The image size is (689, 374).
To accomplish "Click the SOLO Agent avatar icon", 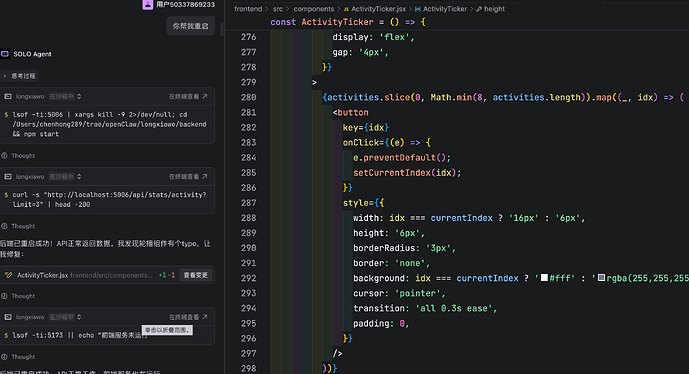I will 5,54.
